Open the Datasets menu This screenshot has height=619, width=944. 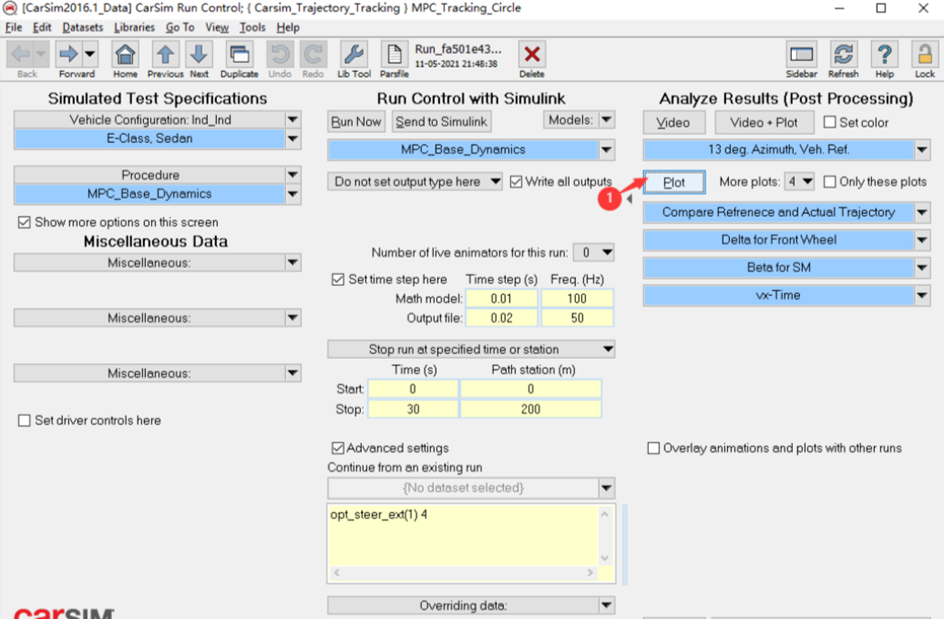point(82,27)
